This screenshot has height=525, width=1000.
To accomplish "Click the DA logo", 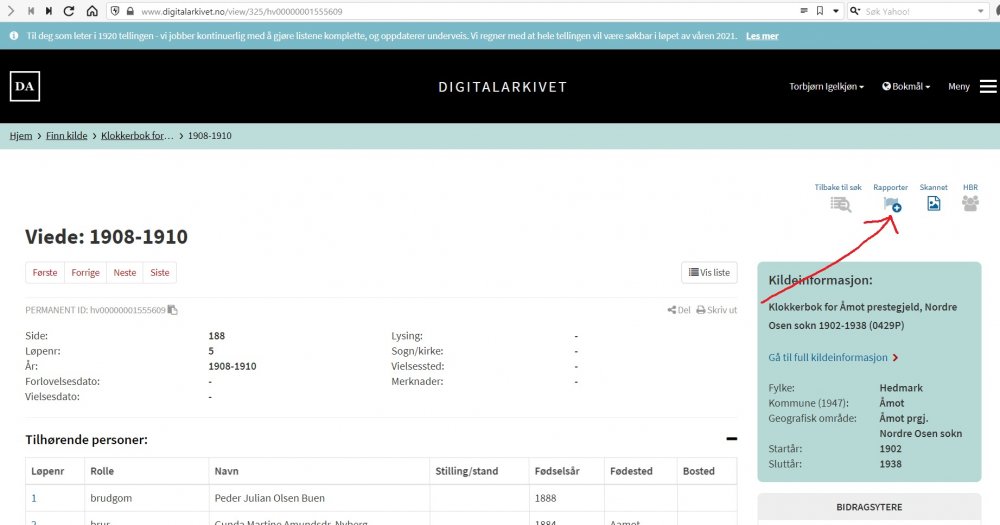I will 25,87.
